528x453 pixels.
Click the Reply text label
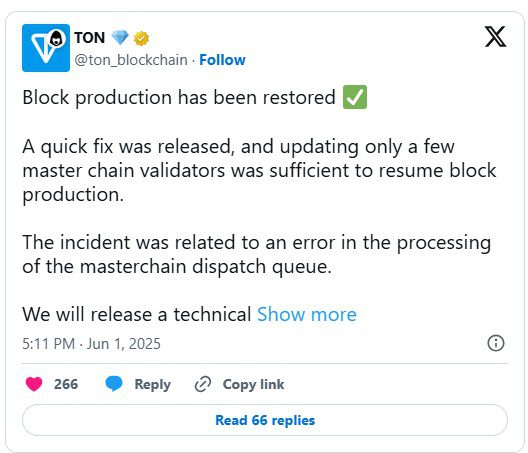click(153, 385)
